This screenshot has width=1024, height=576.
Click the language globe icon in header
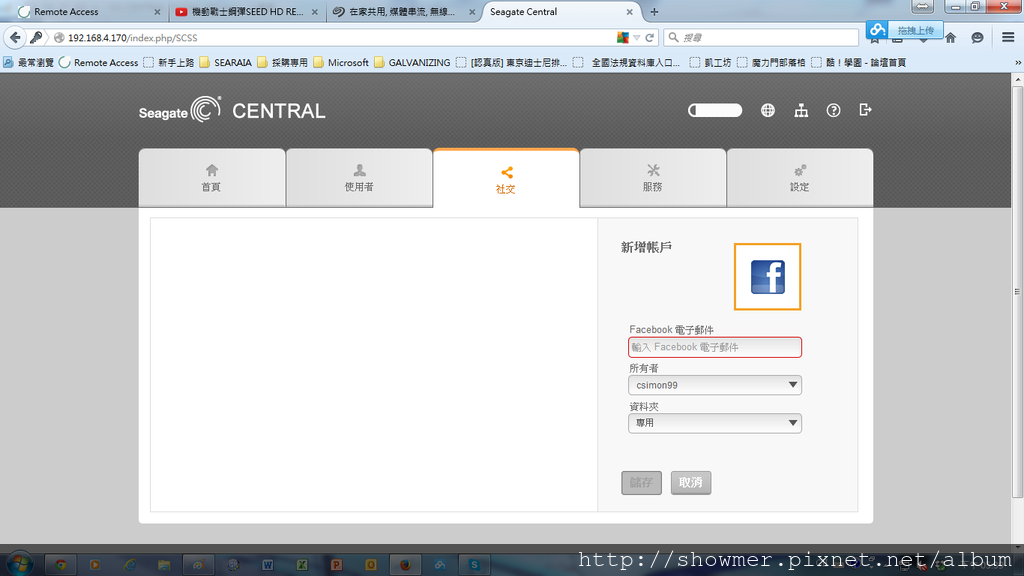pyautogui.click(x=768, y=110)
